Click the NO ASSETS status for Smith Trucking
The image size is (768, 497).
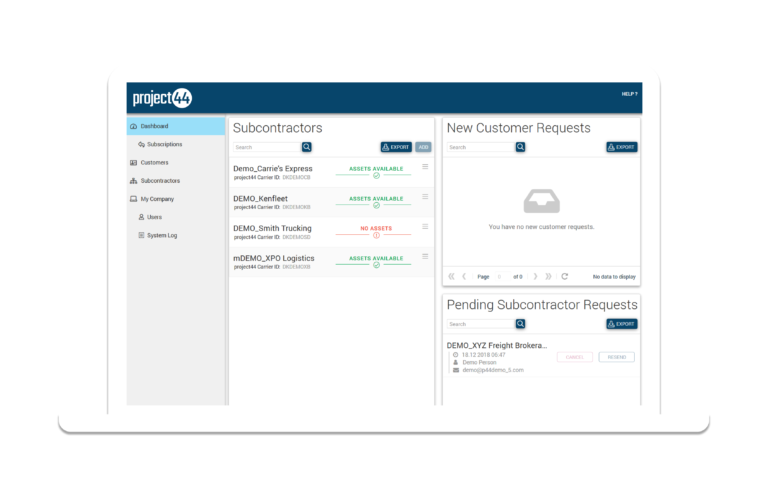click(x=376, y=229)
